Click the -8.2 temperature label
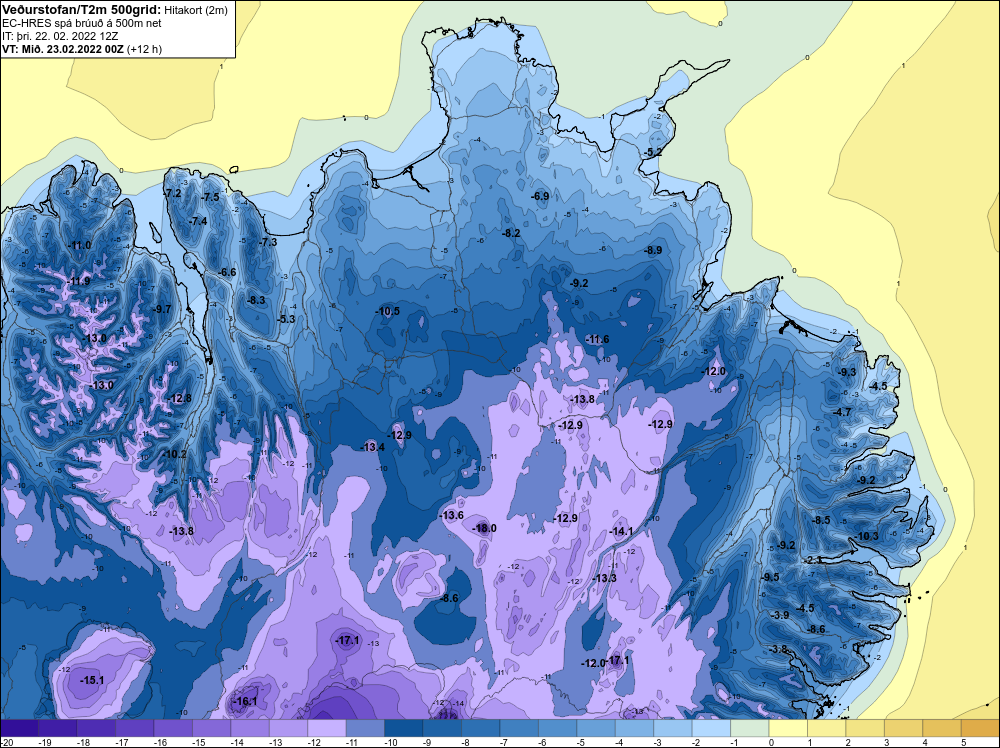The image size is (1000, 748). click(511, 233)
